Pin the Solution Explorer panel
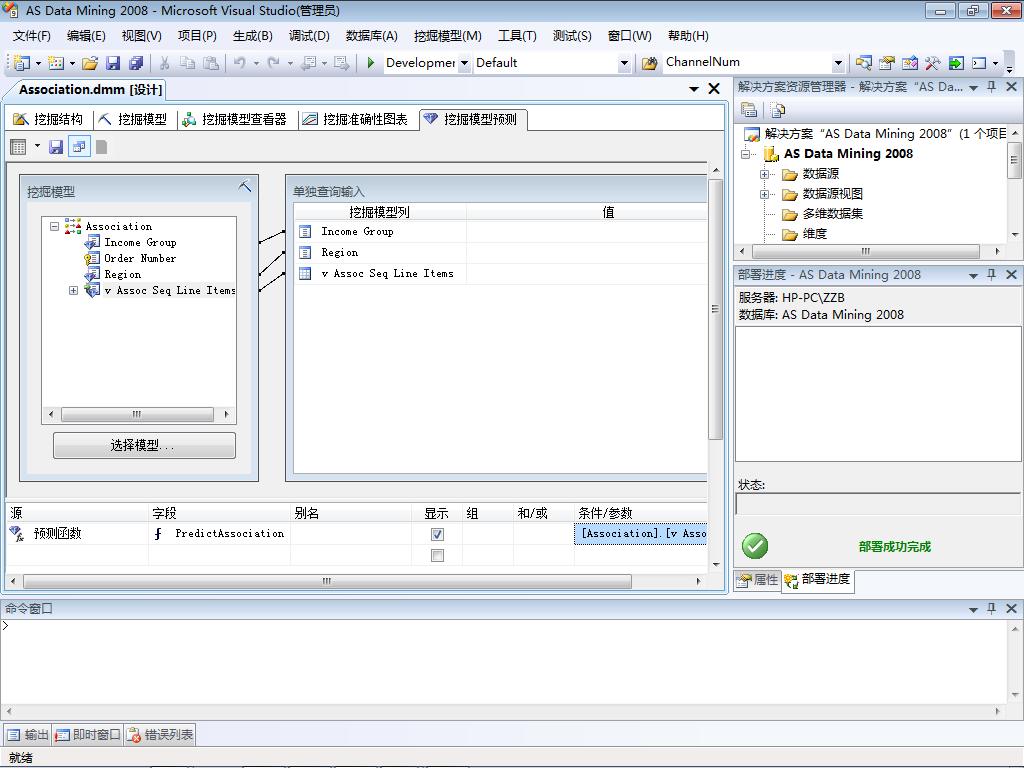The height and width of the screenshot is (768, 1024). click(991, 87)
